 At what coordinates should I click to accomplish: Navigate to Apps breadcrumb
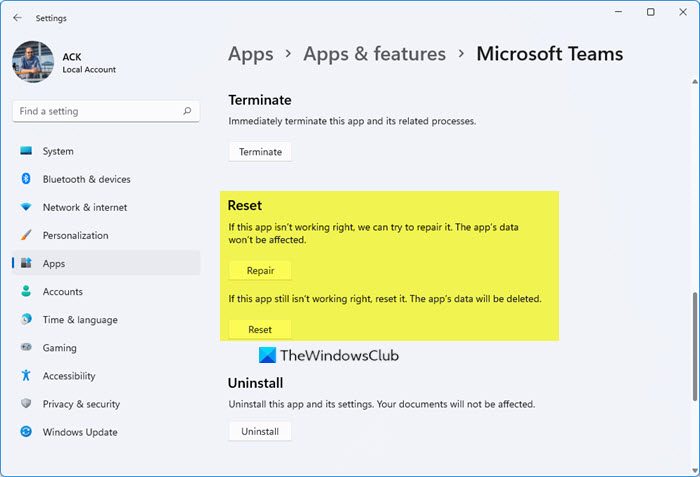point(251,54)
